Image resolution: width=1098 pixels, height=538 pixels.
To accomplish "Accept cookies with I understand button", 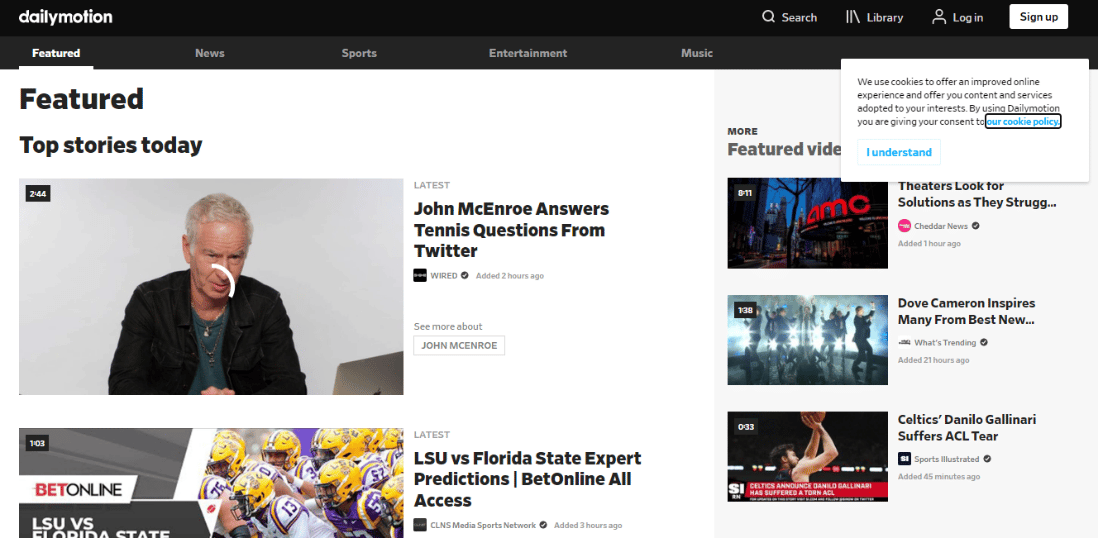I will (x=898, y=152).
